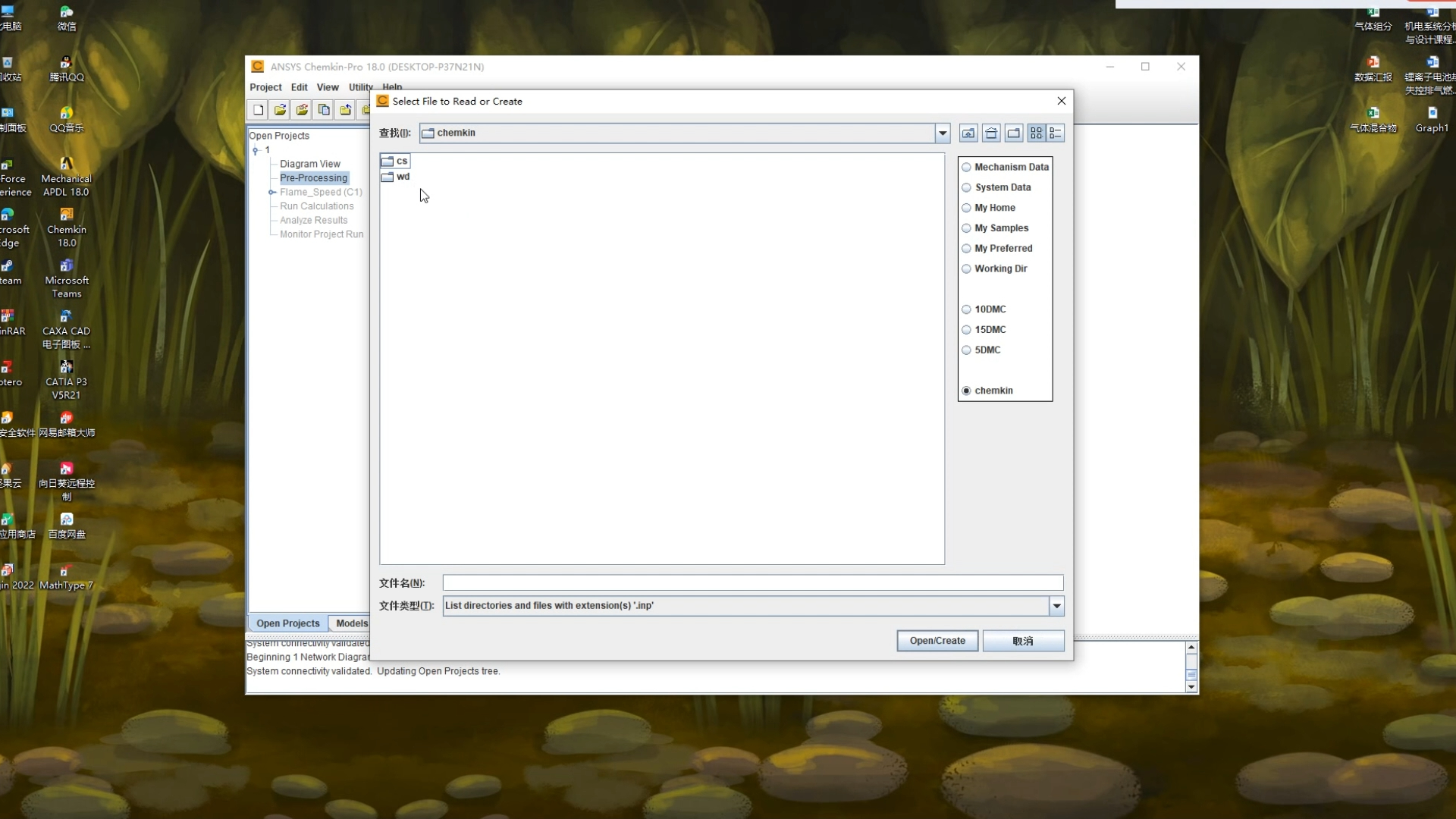This screenshot has height=819, width=1456.
Task: Expand the Flame_Speed (C1) node
Action: point(271,193)
